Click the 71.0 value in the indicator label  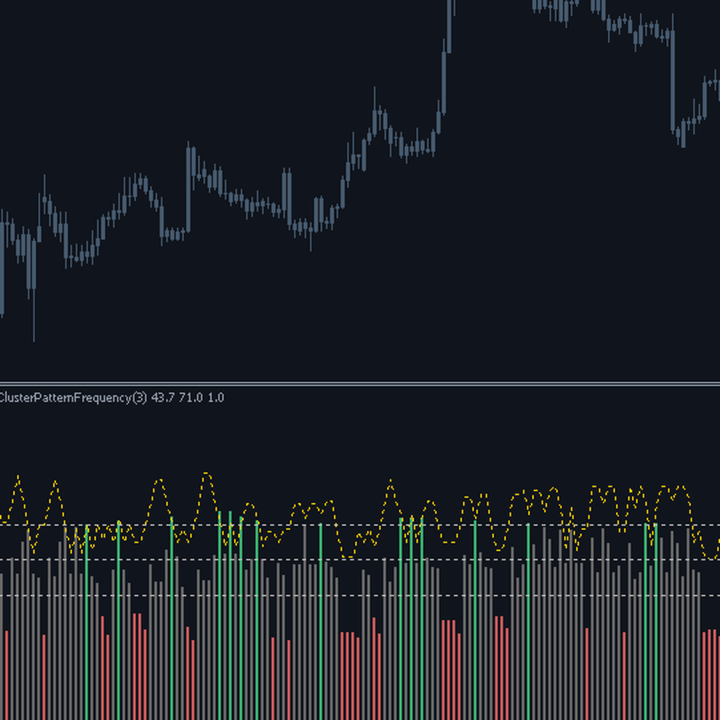point(191,398)
